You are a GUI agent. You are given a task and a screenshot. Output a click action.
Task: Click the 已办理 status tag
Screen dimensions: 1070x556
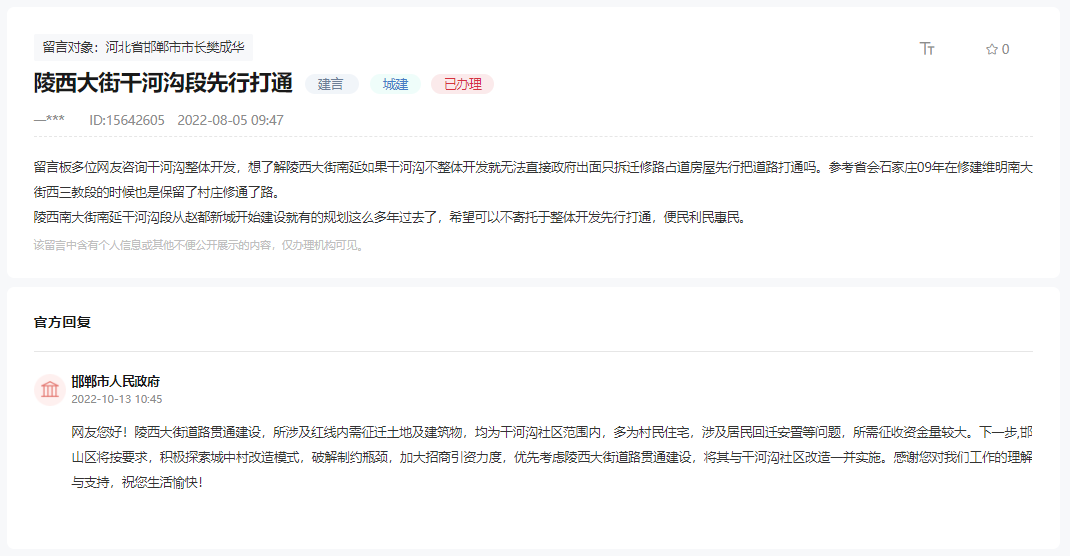coord(463,84)
